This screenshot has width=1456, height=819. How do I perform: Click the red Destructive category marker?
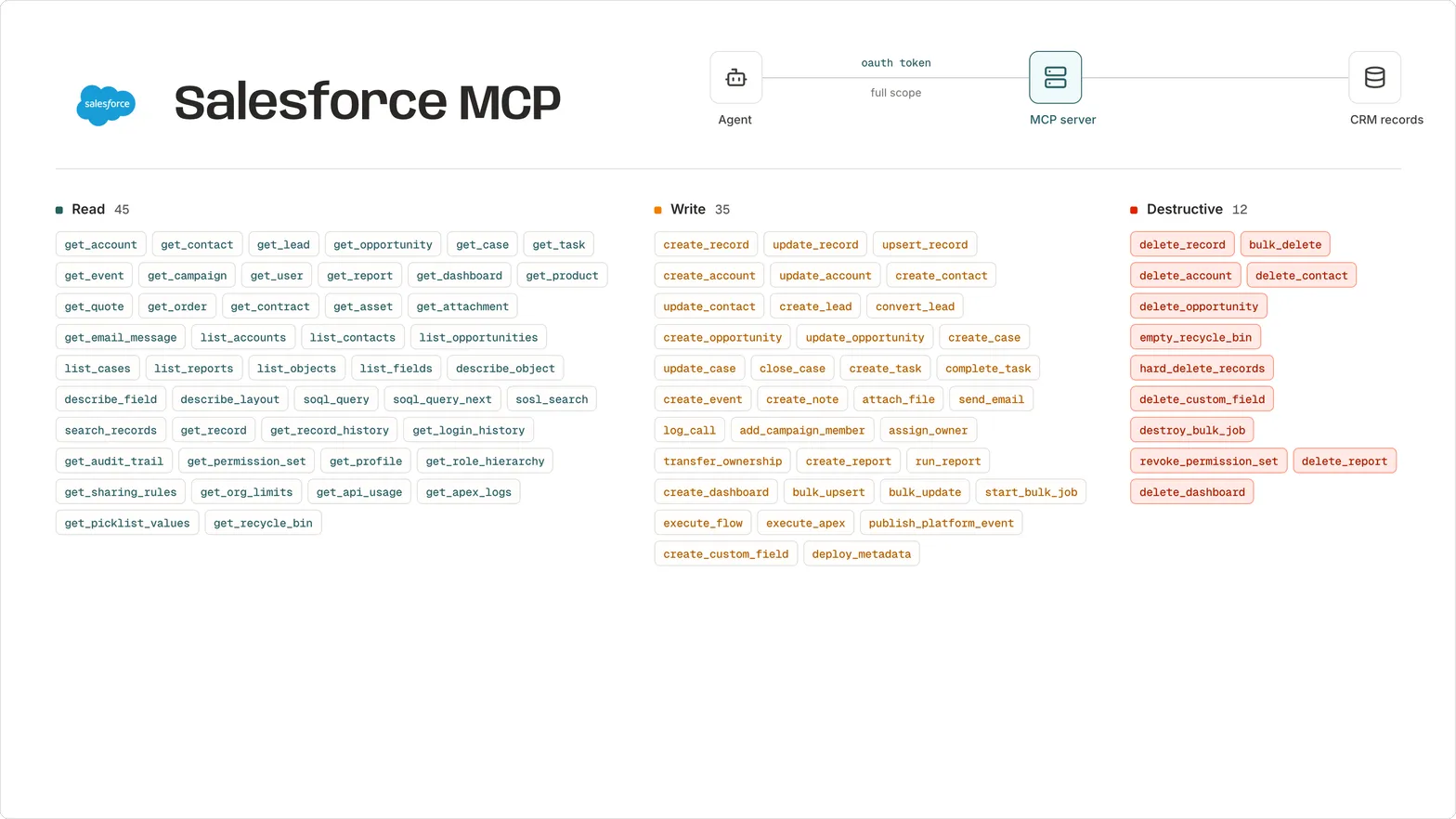(1134, 210)
